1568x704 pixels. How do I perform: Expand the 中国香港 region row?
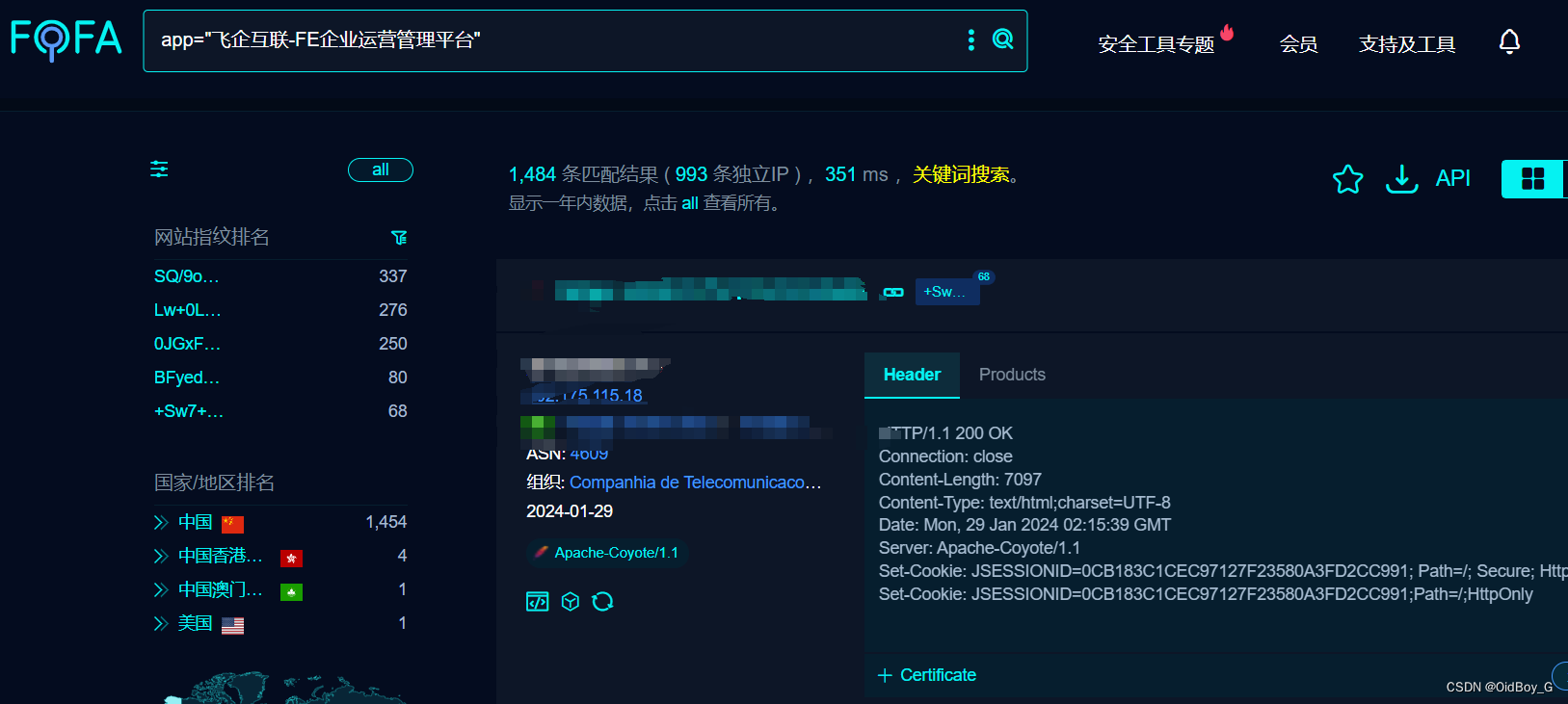pyautogui.click(x=161, y=556)
